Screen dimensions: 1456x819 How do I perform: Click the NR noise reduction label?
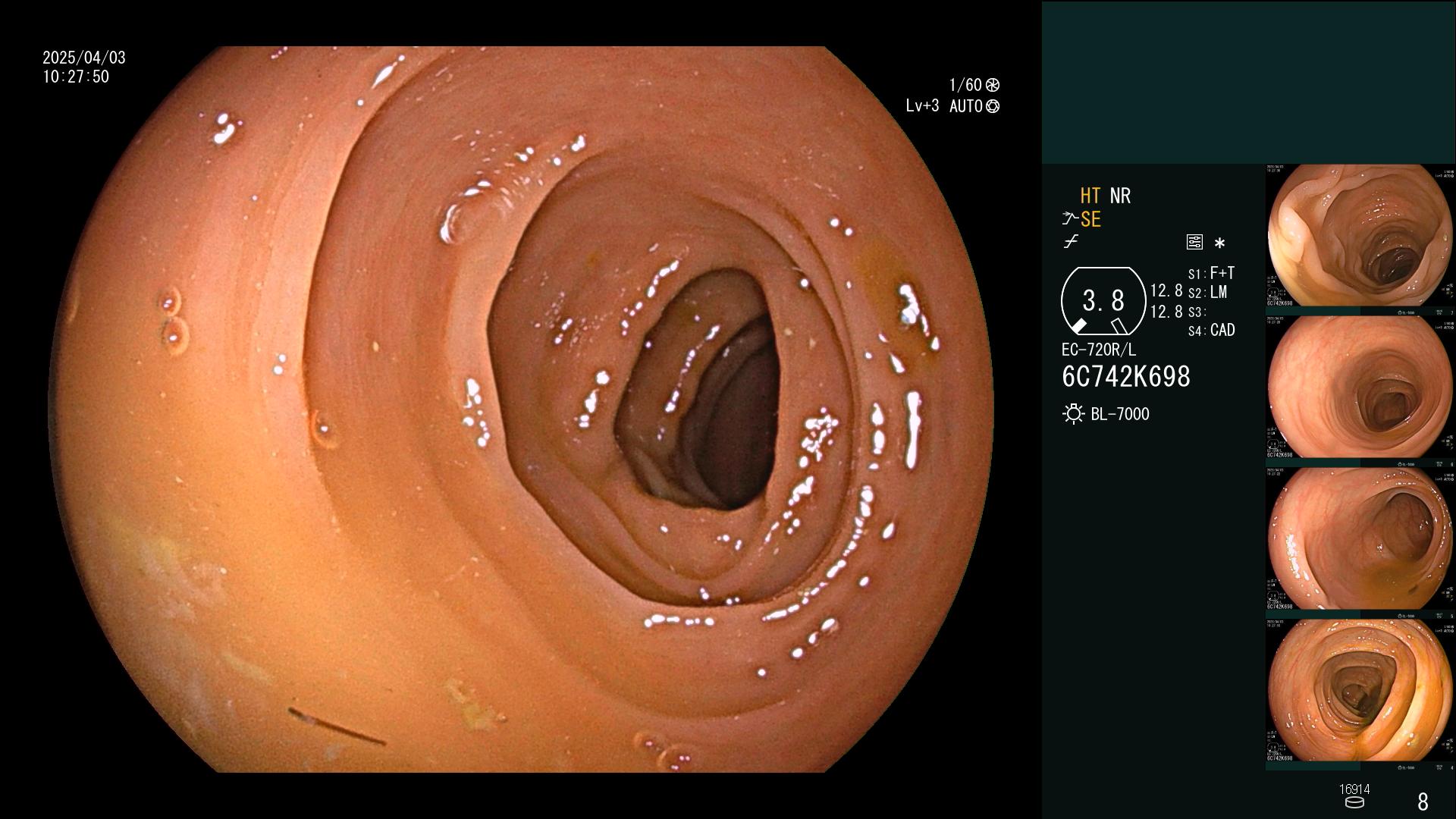(1120, 196)
